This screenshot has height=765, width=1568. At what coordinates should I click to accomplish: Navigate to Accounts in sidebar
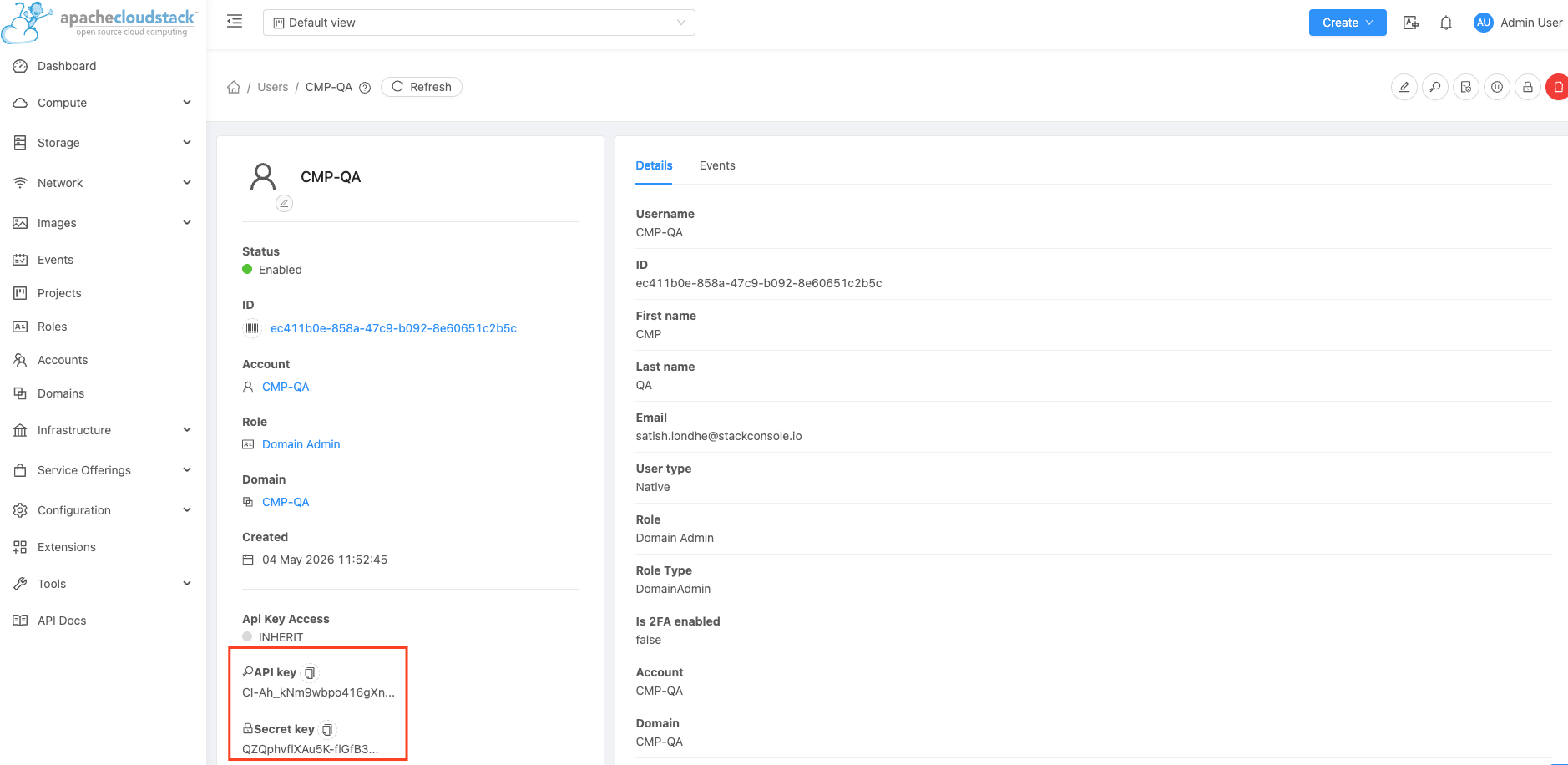click(63, 360)
